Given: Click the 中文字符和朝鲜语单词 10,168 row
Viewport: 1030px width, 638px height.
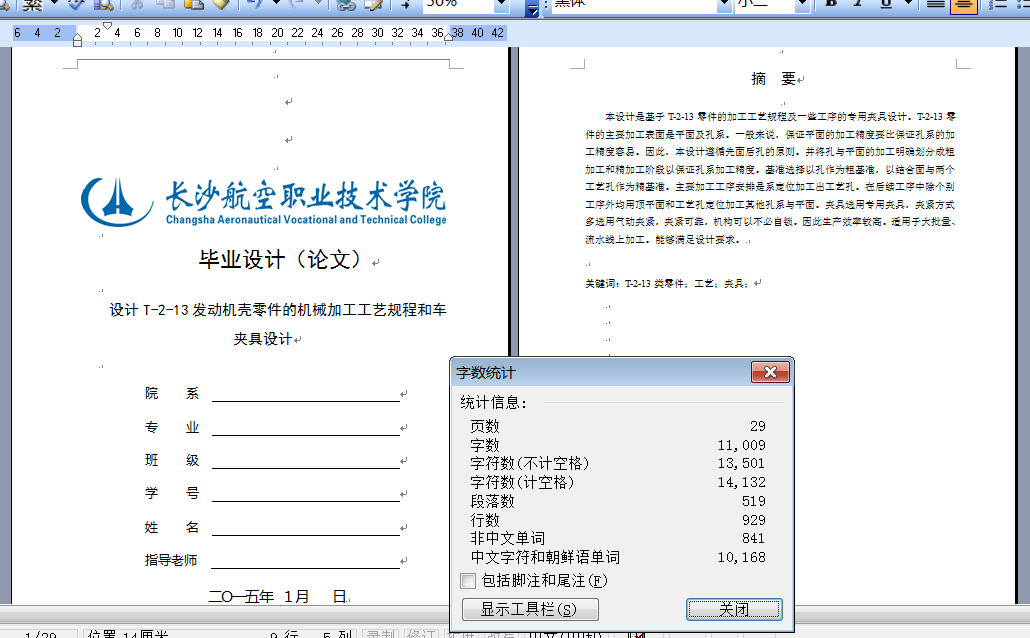Looking at the screenshot, I should pyautogui.click(x=617, y=558).
